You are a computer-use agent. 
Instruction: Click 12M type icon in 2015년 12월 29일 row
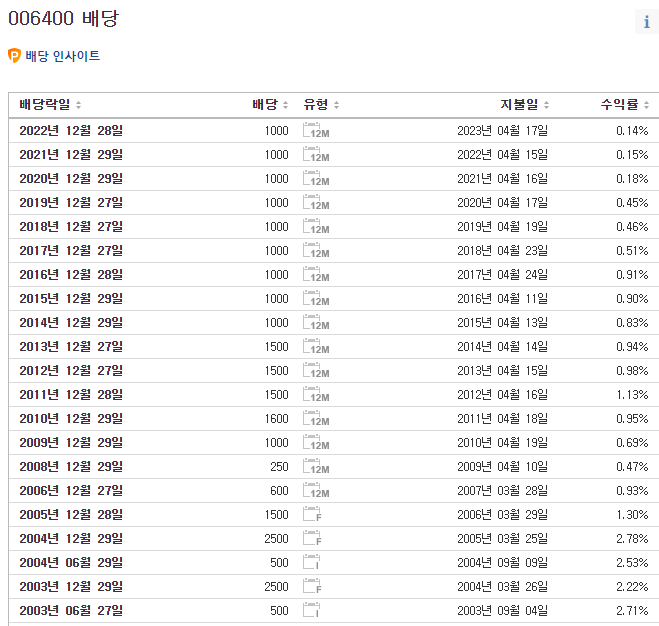(x=316, y=298)
